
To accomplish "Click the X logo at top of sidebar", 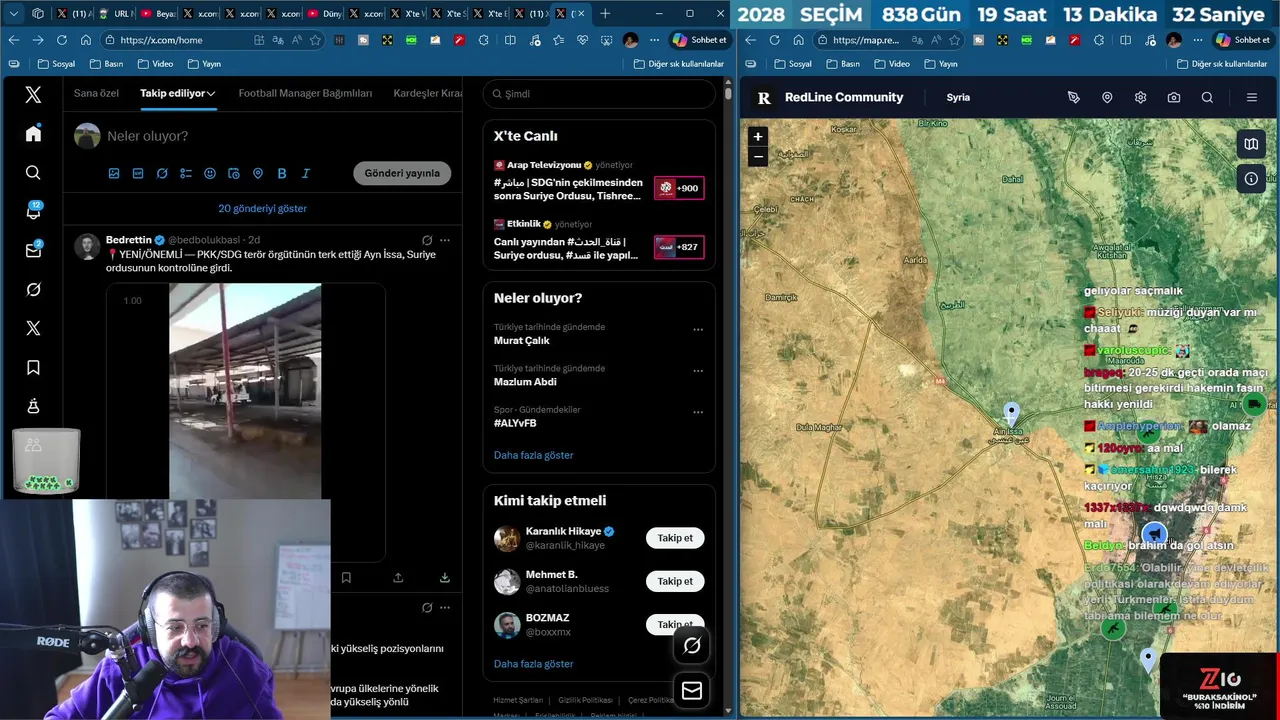I will [33, 95].
